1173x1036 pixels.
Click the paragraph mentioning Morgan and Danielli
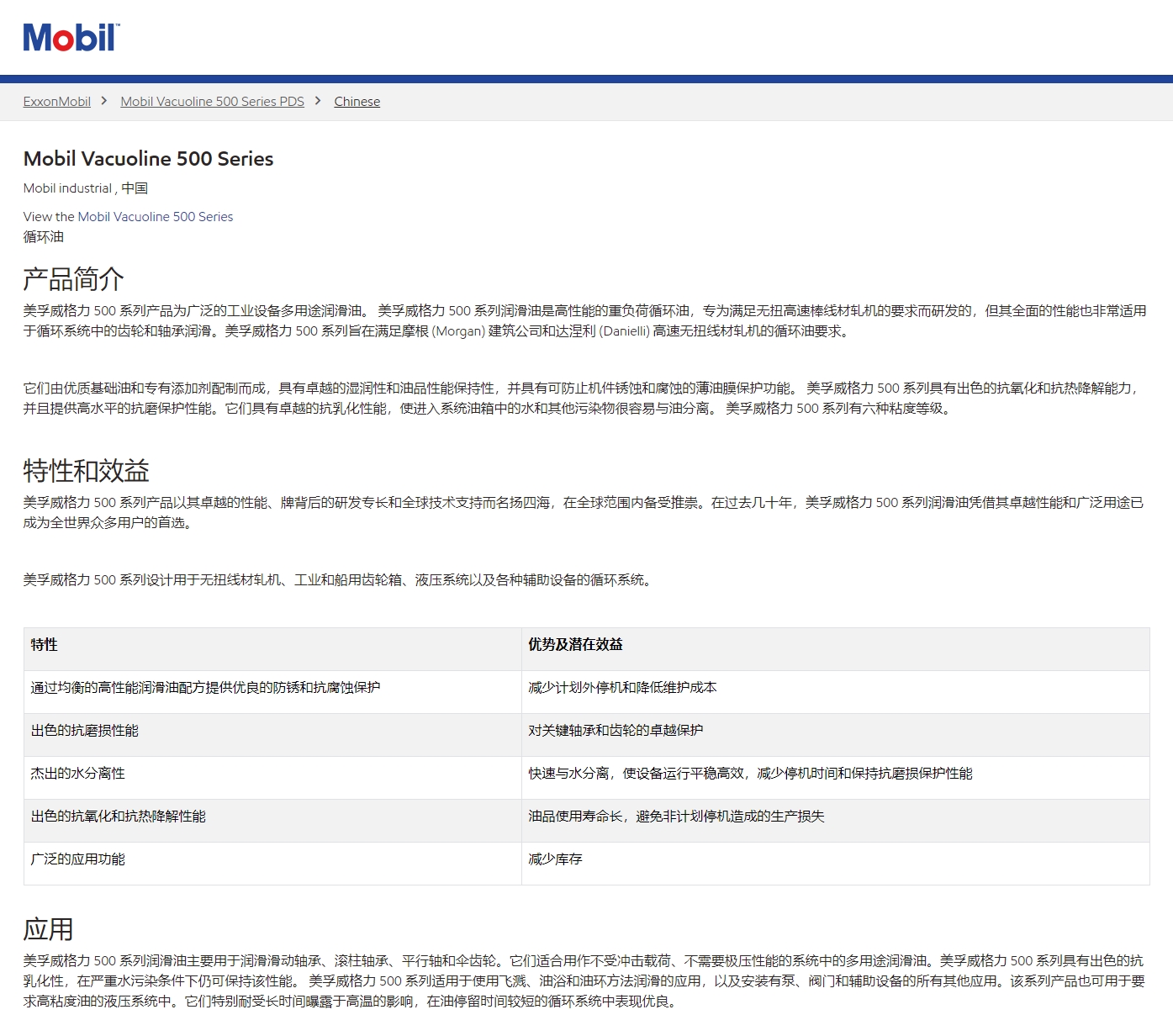pyautogui.click(x=585, y=321)
